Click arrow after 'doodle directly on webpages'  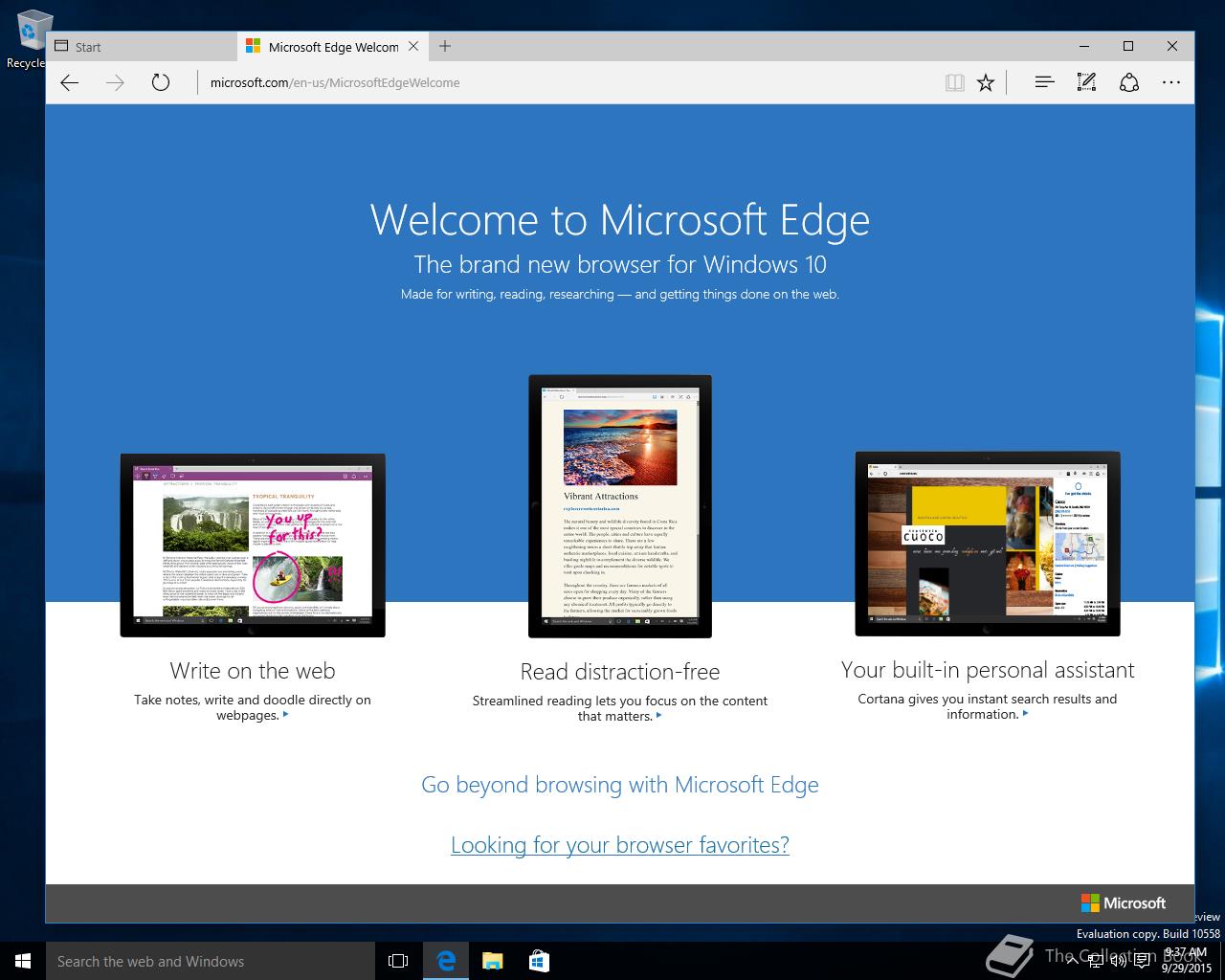point(285,715)
